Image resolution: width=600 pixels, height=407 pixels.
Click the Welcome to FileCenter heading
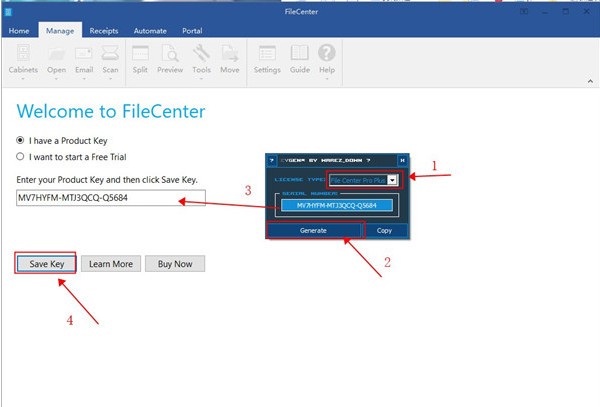point(111,111)
